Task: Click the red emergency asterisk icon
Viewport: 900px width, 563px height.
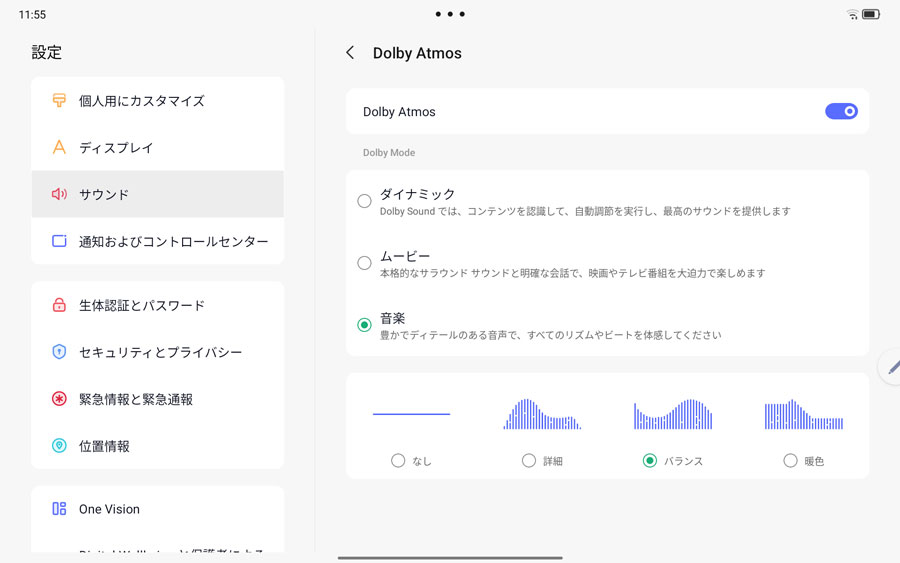Action: tap(59, 398)
